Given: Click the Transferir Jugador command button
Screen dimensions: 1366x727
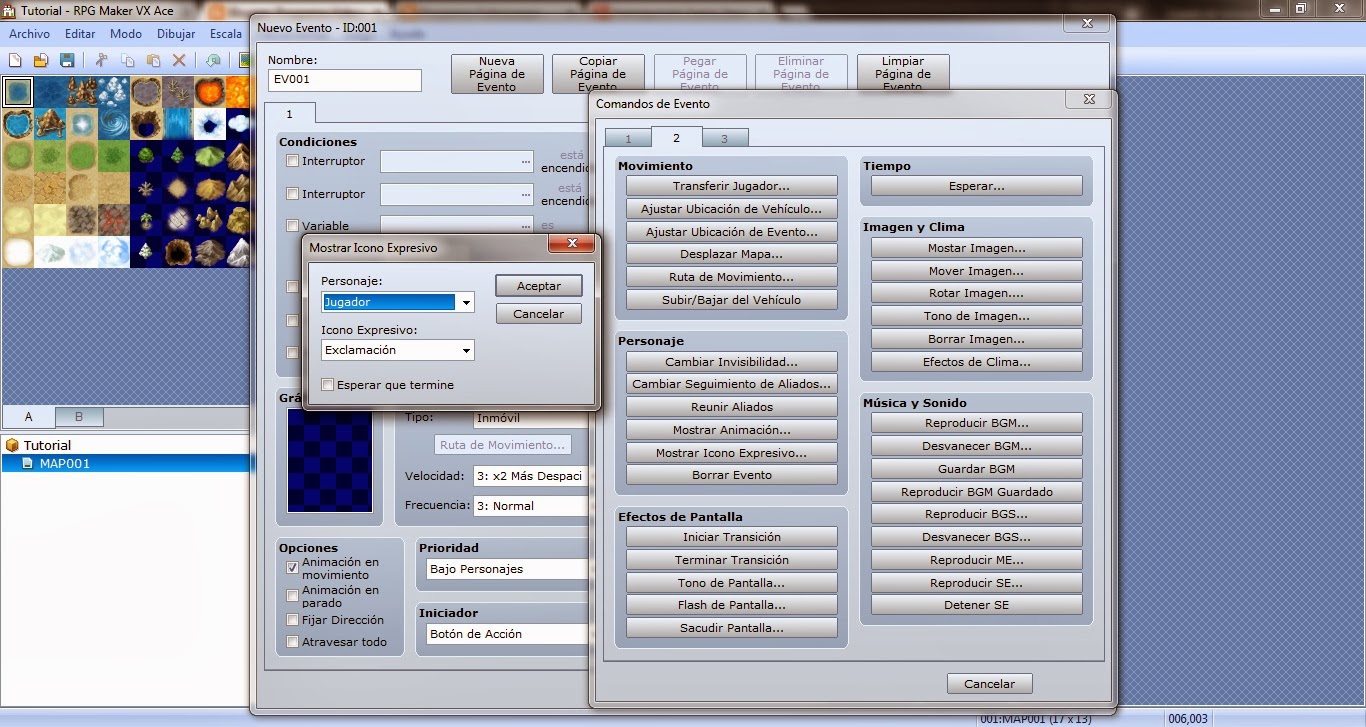Looking at the screenshot, I should pos(731,185).
